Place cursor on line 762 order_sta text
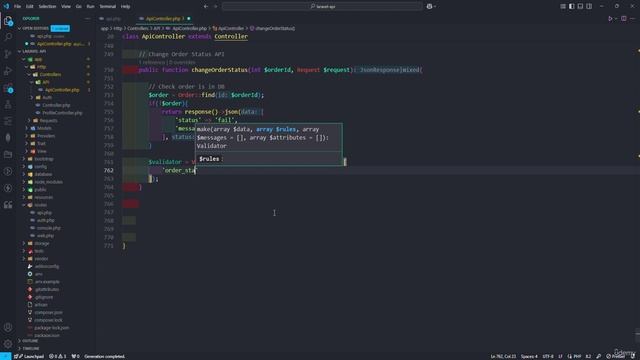This screenshot has height=360, width=640. 180,171
